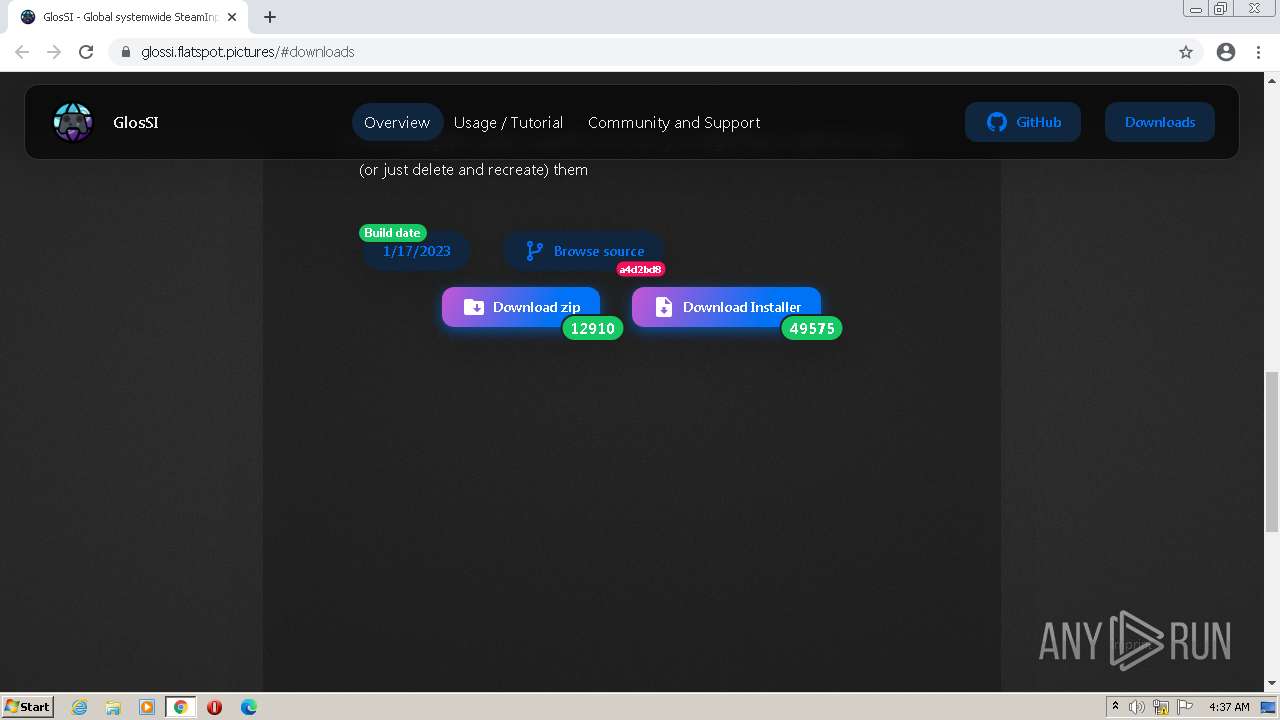Click the scrollbar up arrow
The height and width of the screenshot is (720, 1280).
tap(1272, 80)
